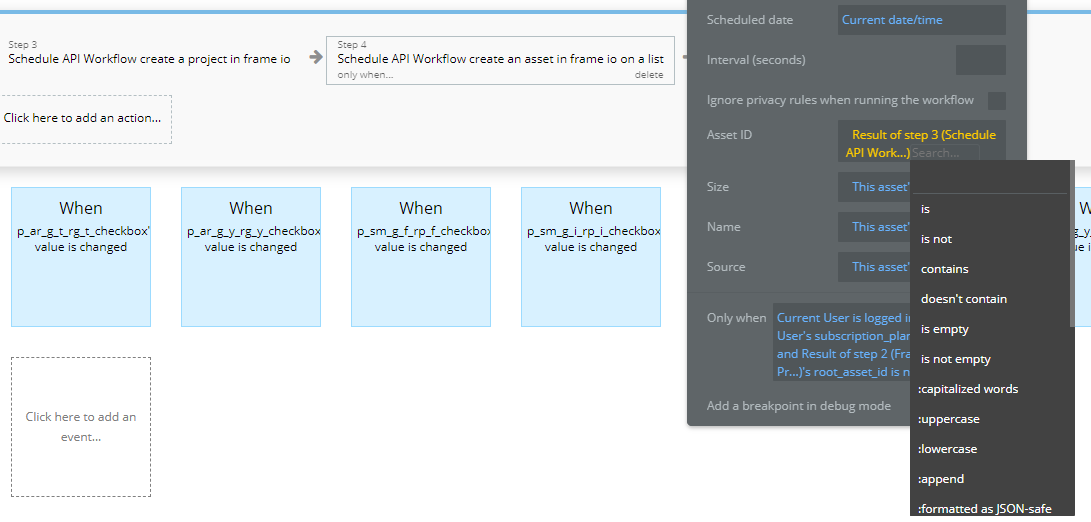Image resolution: width=1091 pixels, height=522 pixels.
Task: Click here to add an action
Action: tap(83, 118)
